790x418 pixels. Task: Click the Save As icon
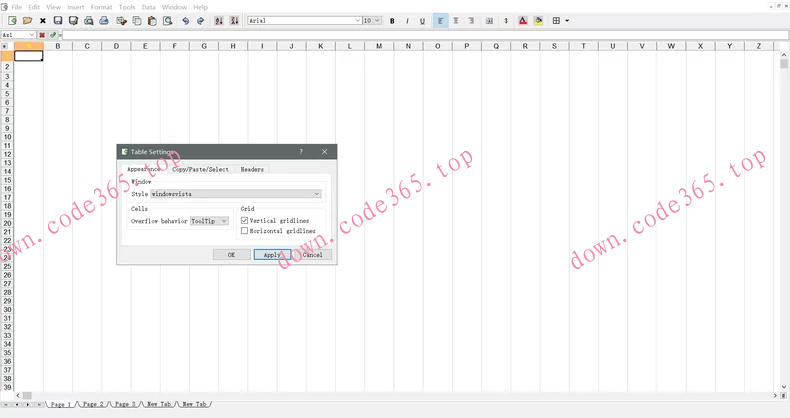click(x=73, y=21)
